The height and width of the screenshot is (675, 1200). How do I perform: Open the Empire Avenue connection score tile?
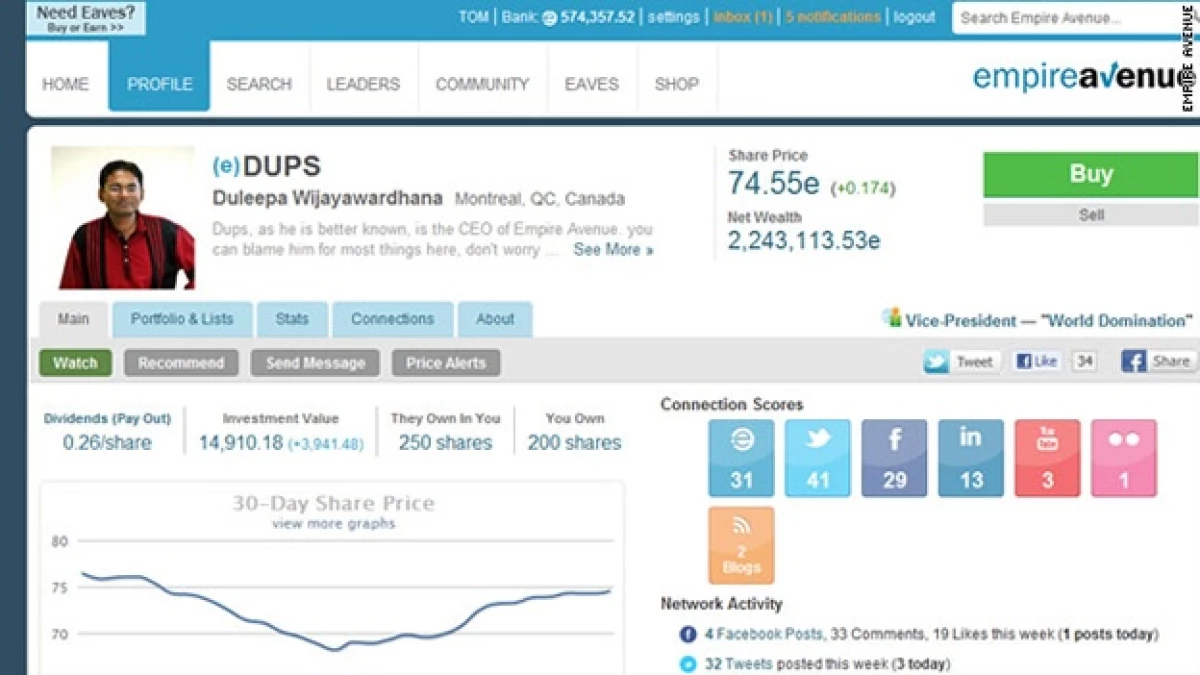point(741,458)
